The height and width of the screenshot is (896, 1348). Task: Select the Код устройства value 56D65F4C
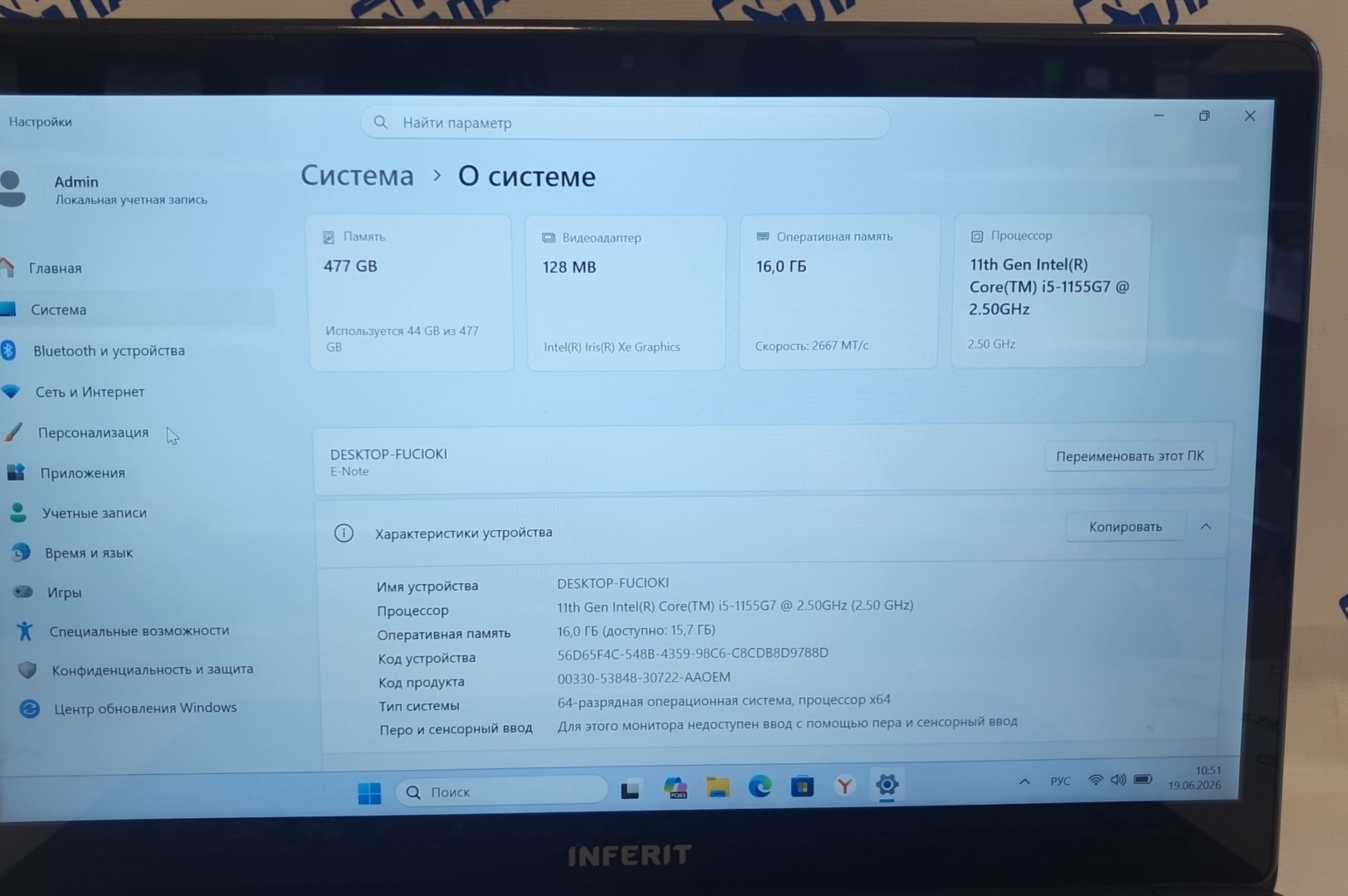pos(692,653)
